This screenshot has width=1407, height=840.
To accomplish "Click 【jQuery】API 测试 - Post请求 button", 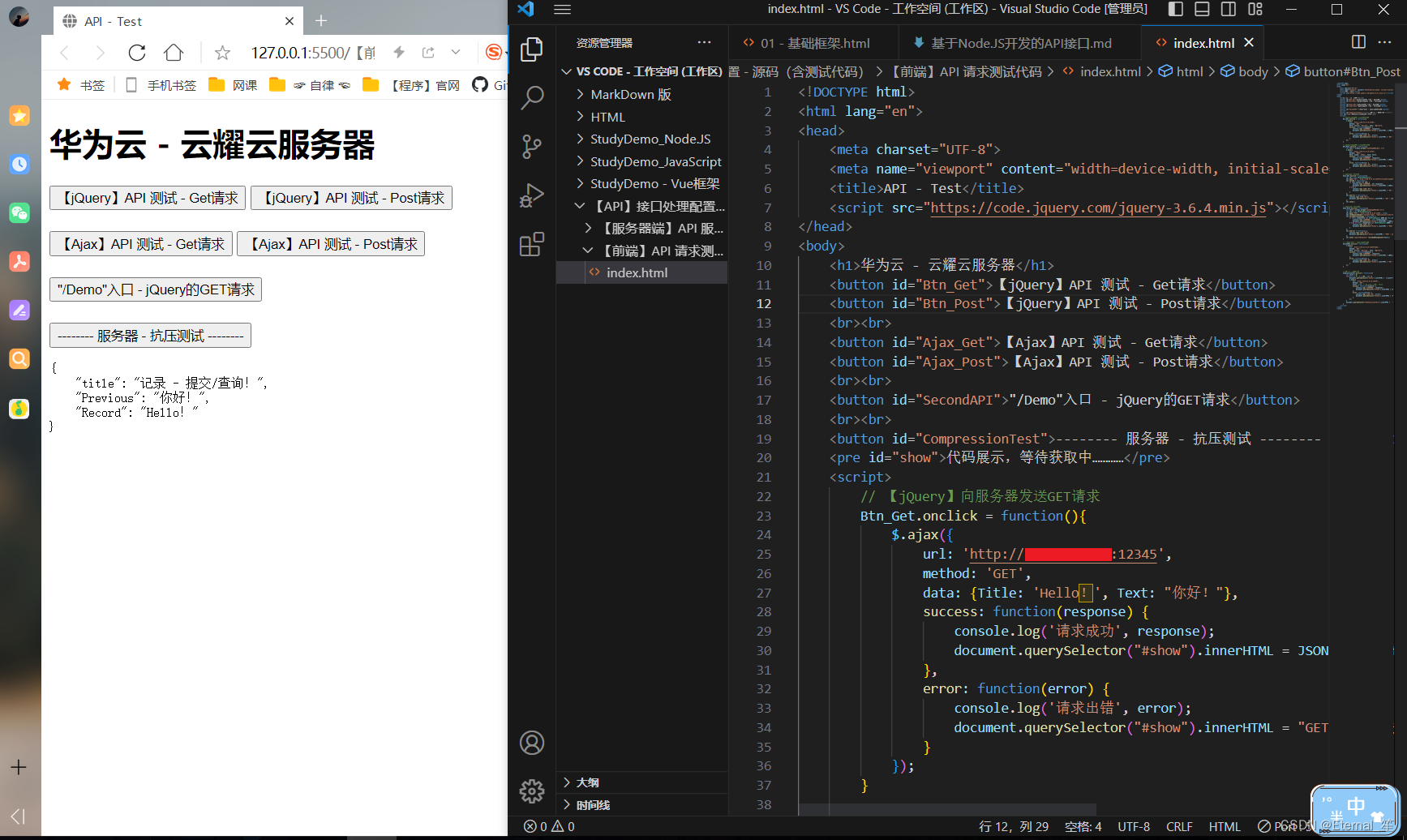I will click(351, 198).
